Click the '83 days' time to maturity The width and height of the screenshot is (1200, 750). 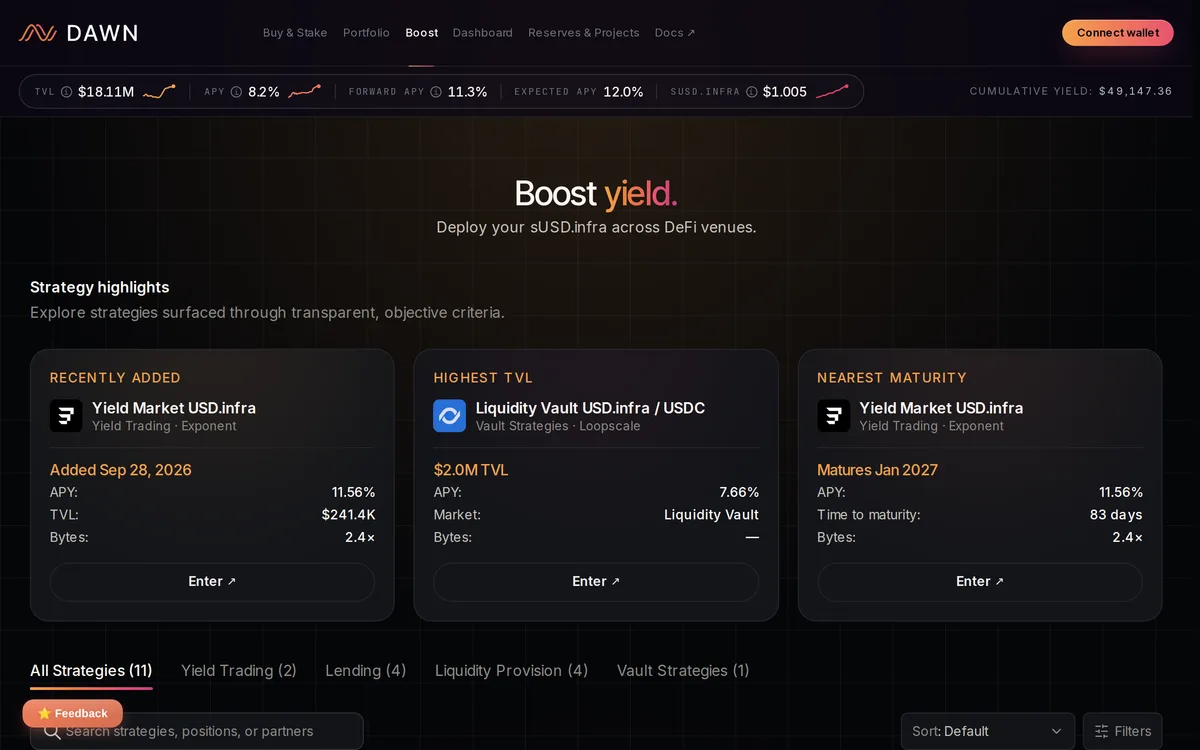[1116, 515]
